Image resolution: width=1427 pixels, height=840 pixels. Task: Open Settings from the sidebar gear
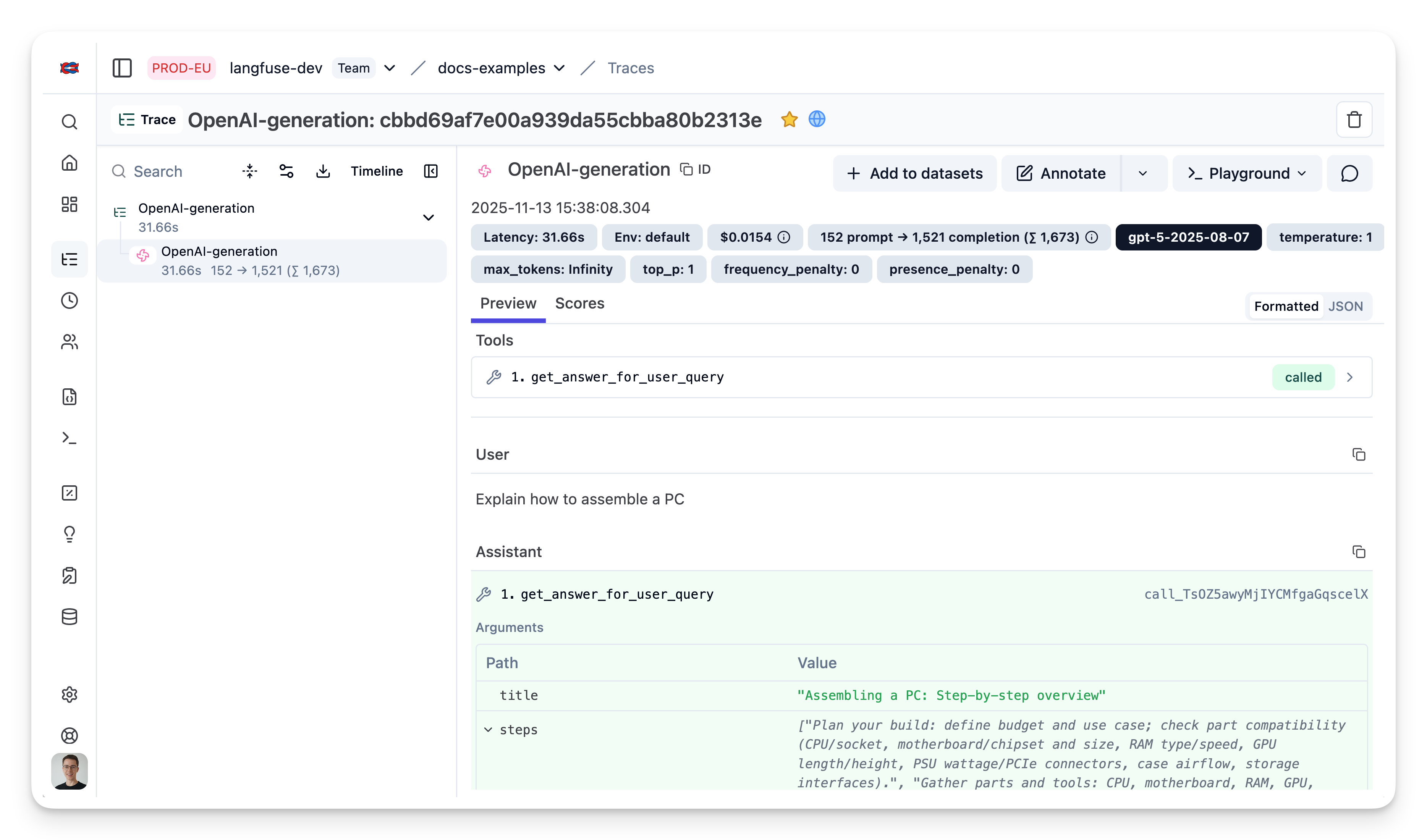pyautogui.click(x=69, y=695)
